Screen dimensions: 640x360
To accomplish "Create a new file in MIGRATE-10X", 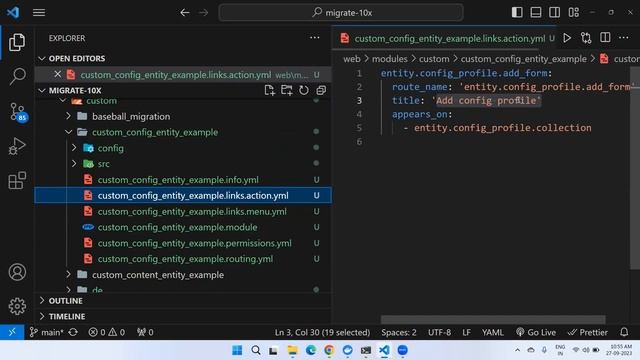I will tap(269, 90).
